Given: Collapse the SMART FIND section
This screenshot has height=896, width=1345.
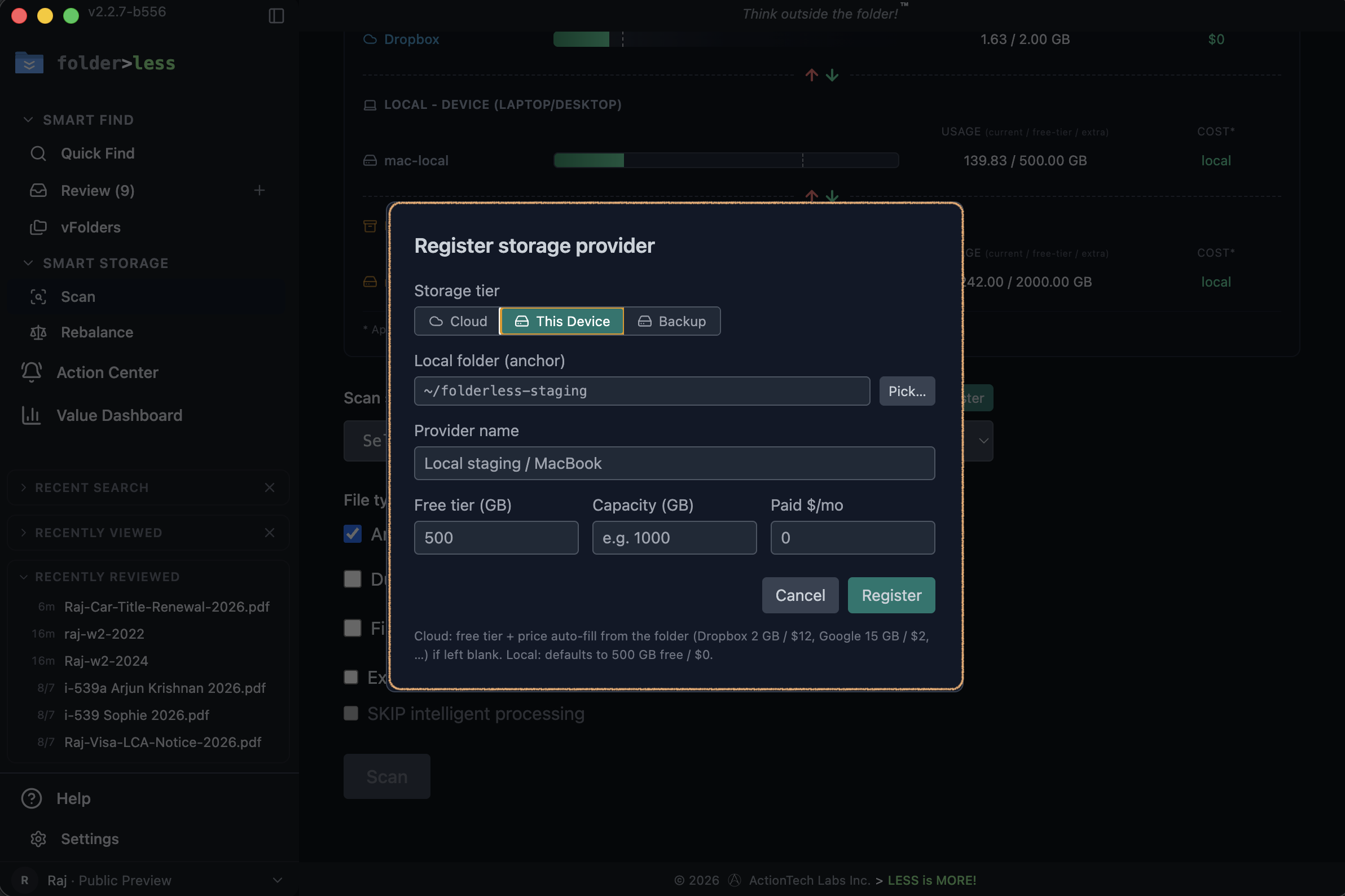Looking at the screenshot, I should (x=28, y=120).
